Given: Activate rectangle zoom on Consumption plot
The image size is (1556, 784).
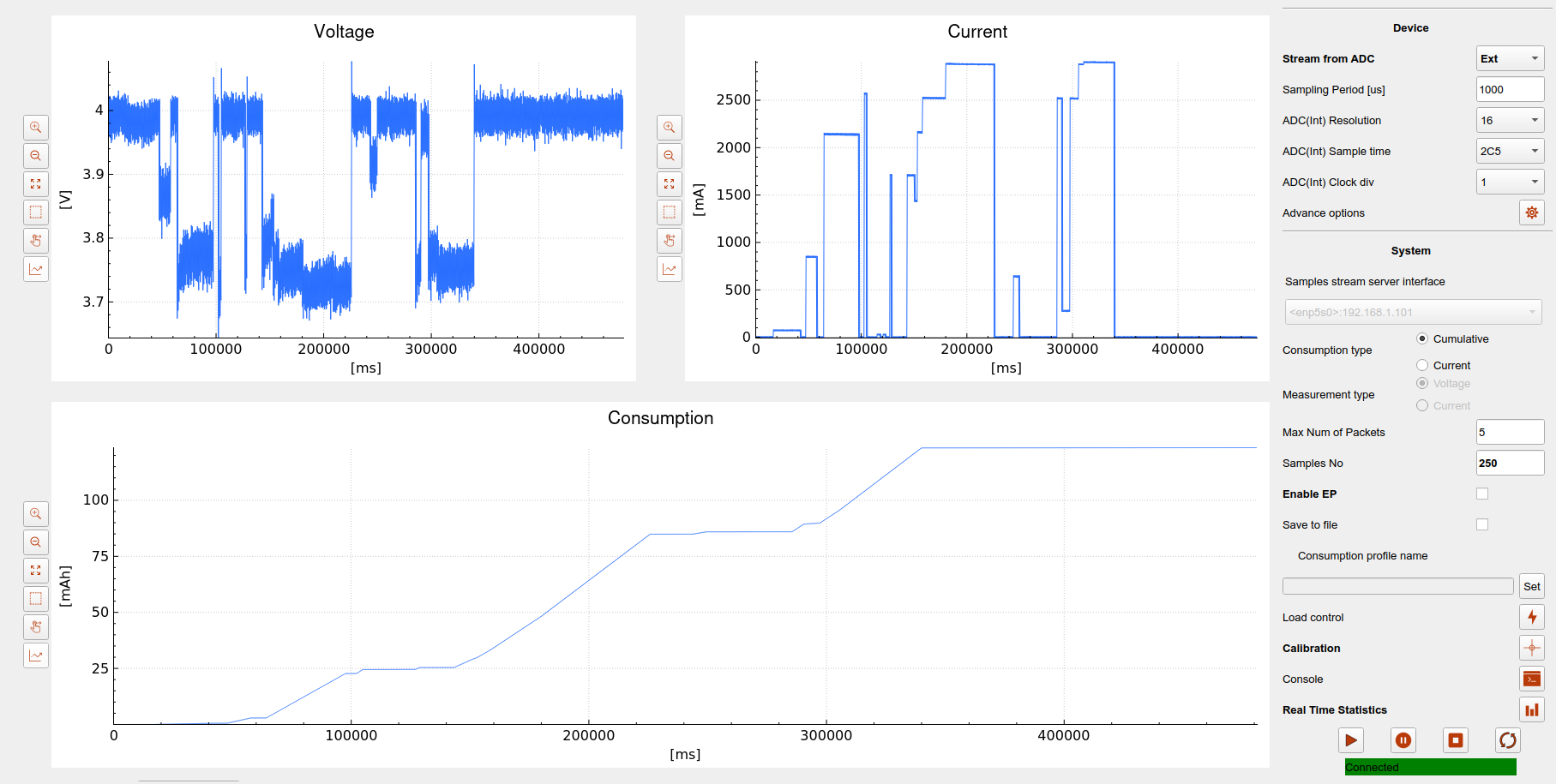Looking at the screenshot, I should pyautogui.click(x=35, y=598).
